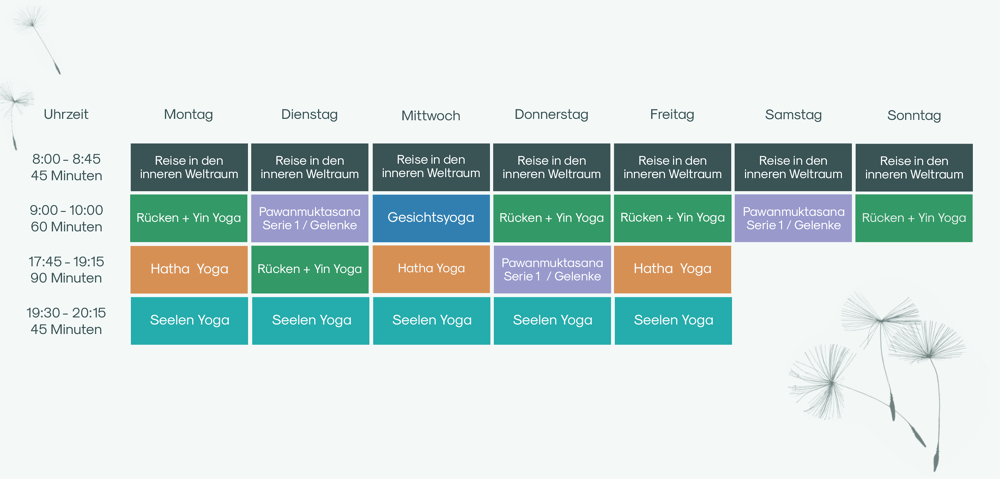Open Sonntag's Reise in den inneren Weltraum
The image size is (1000, 479).
914,167
